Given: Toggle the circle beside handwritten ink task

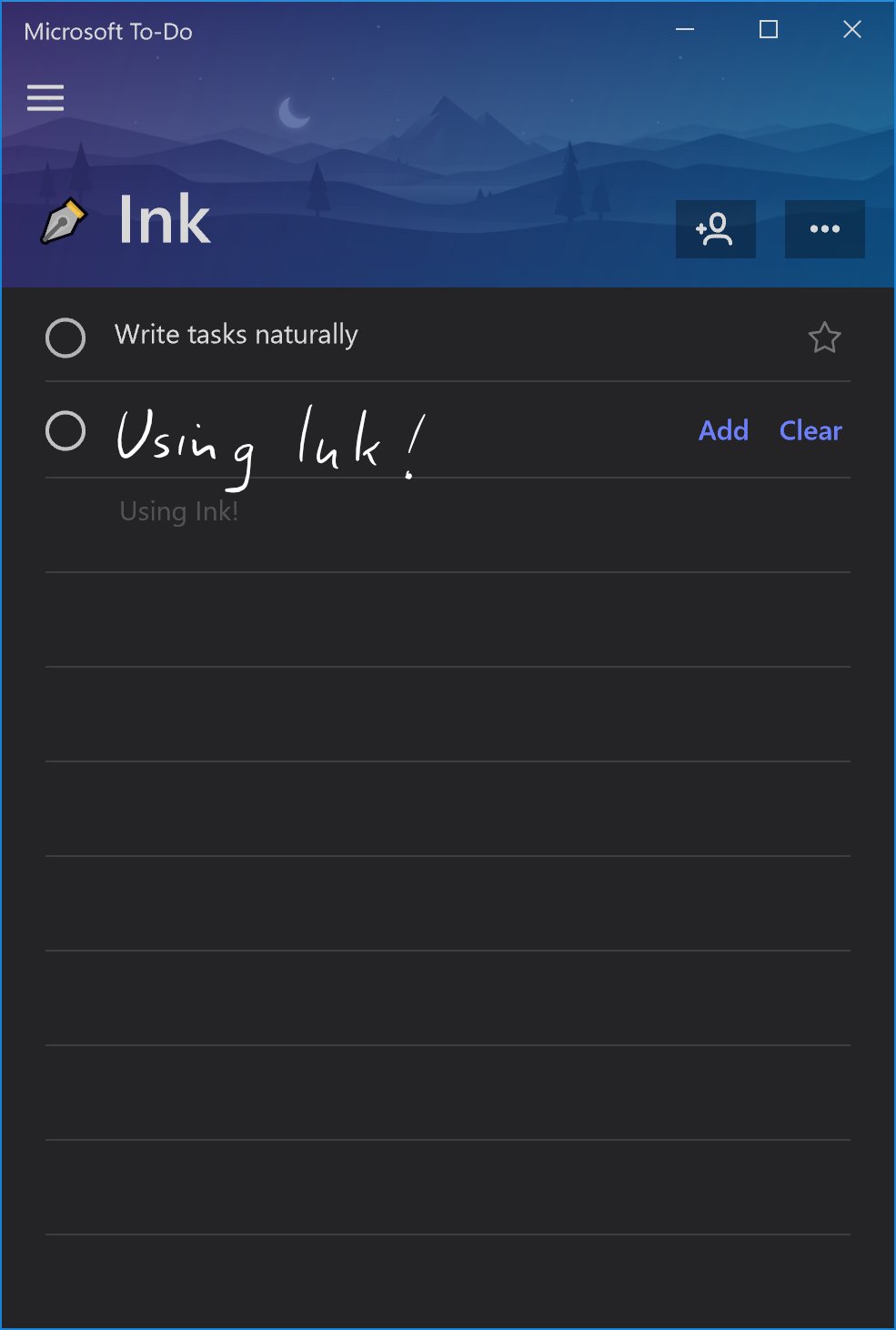Looking at the screenshot, I should coord(65,431).
